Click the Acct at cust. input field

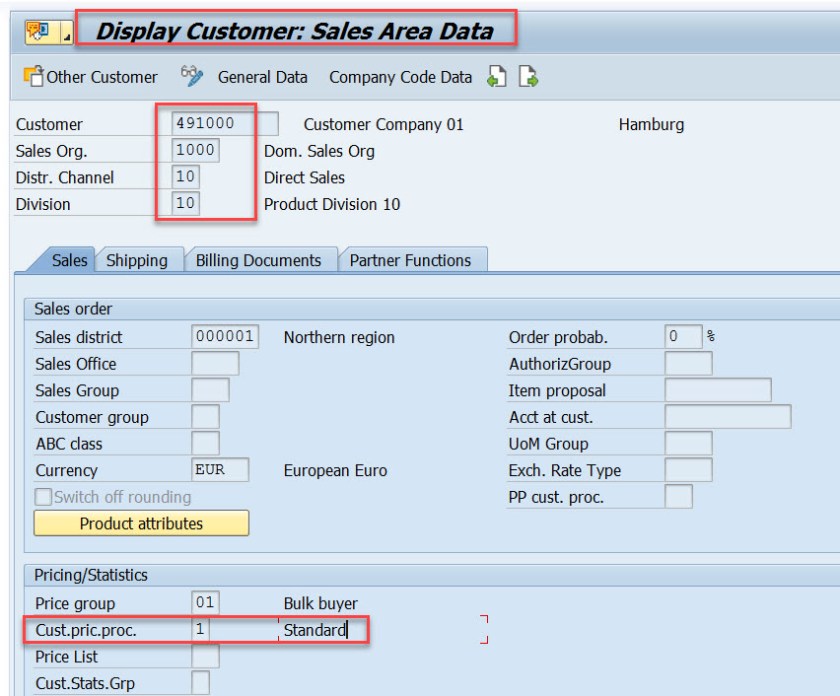pos(727,417)
